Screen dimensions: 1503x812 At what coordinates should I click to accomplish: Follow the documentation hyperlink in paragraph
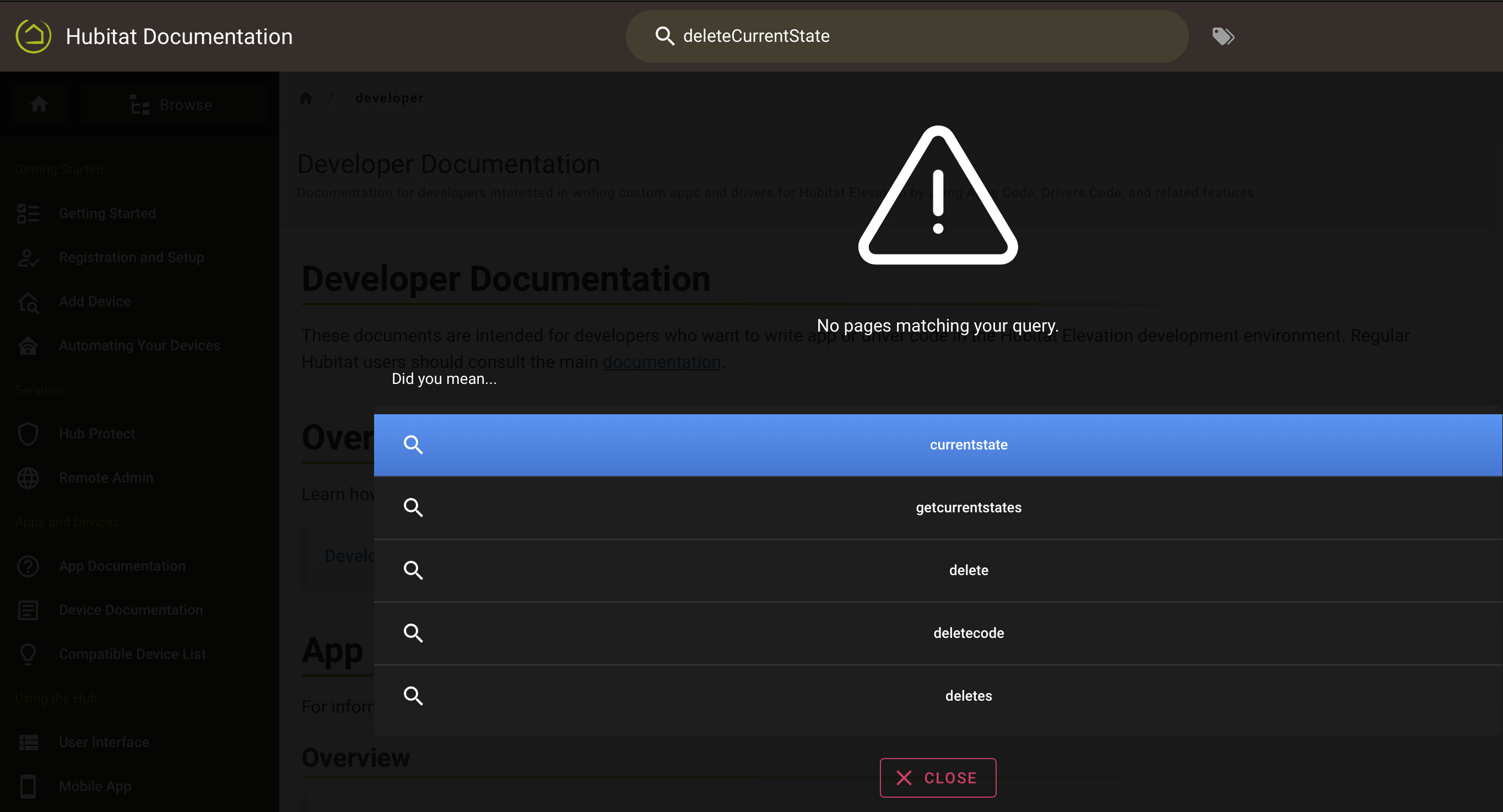(662, 362)
